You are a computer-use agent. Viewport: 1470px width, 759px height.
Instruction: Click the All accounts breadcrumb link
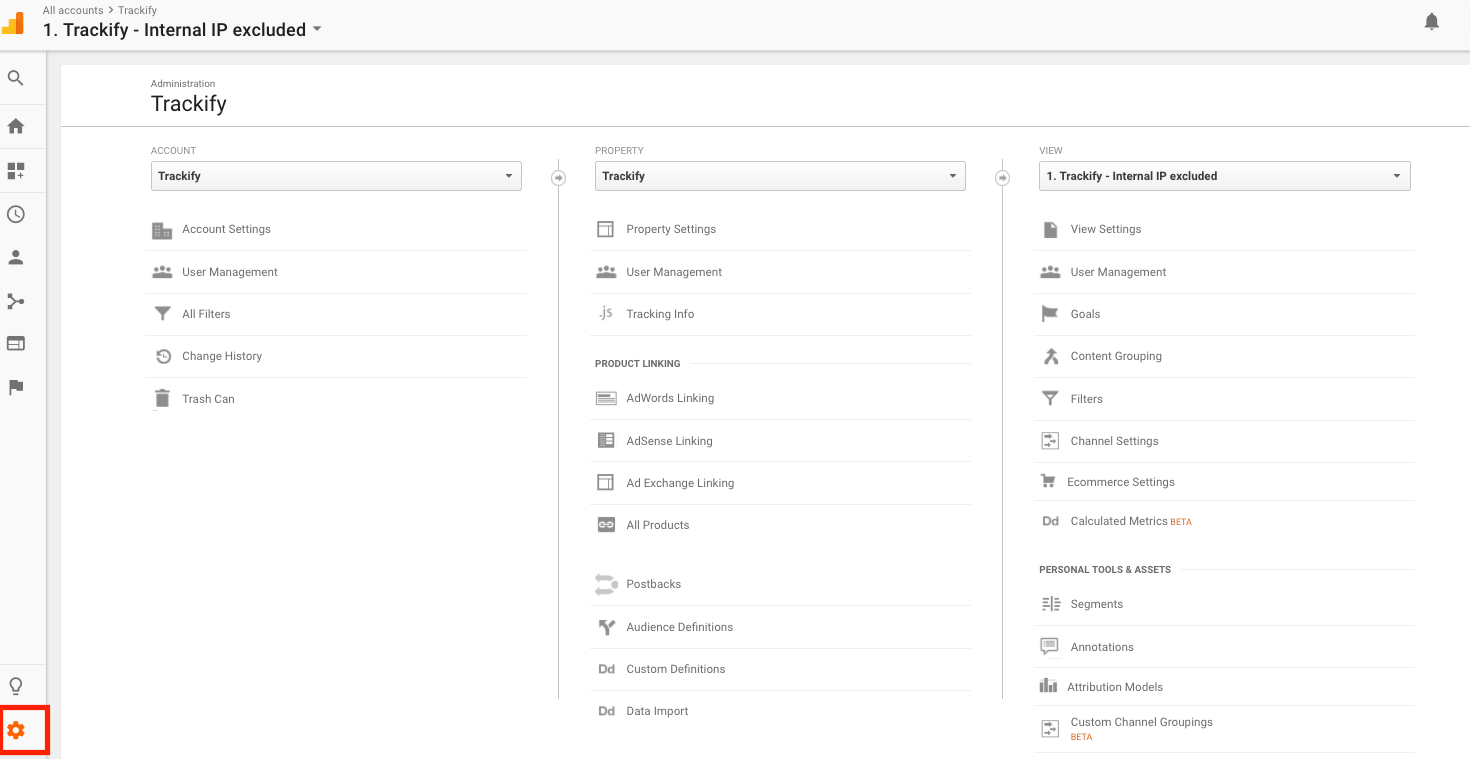click(72, 10)
